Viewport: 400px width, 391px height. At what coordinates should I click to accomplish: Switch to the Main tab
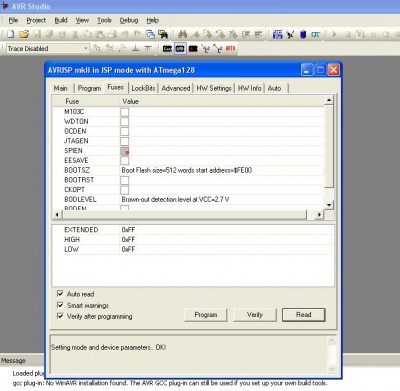pyautogui.click(x=61, y=88)
